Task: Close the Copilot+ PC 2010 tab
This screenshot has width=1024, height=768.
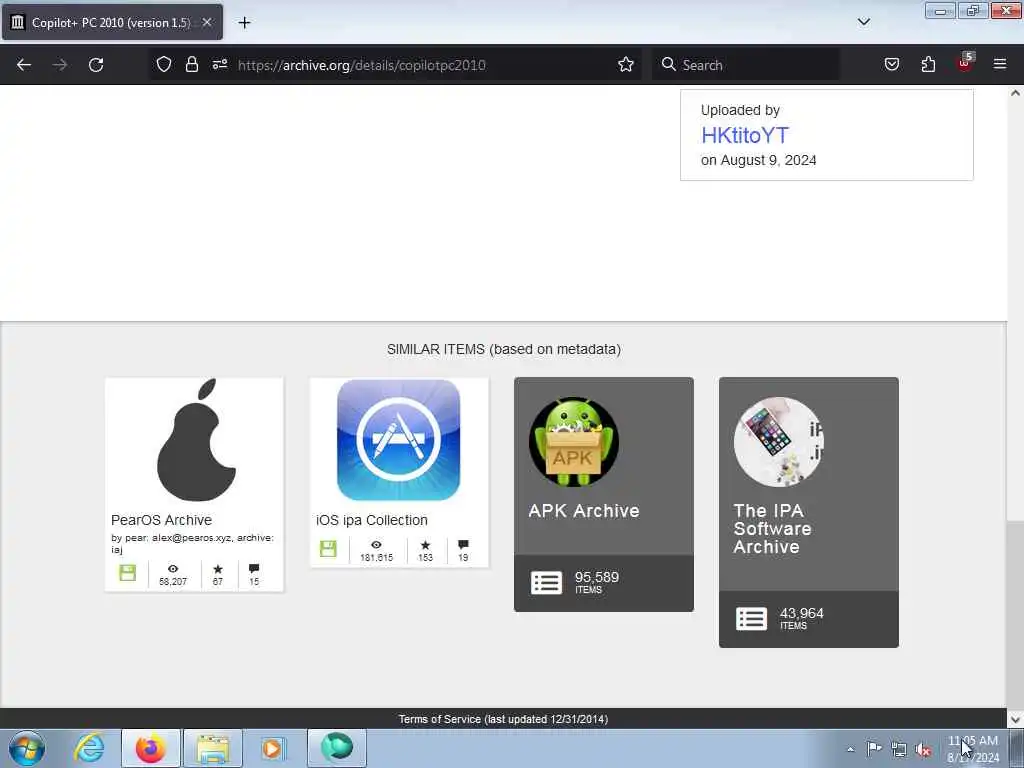Action: pos(207,22)
